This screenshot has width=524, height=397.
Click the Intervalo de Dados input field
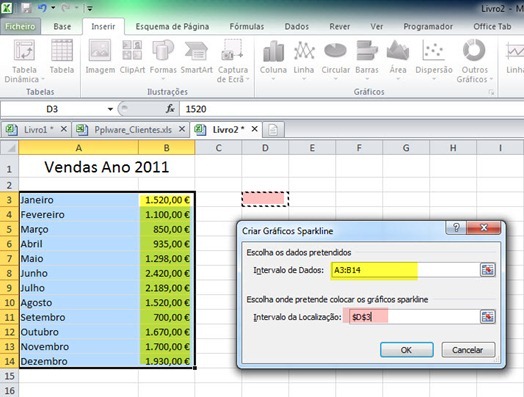pos(405,270)
